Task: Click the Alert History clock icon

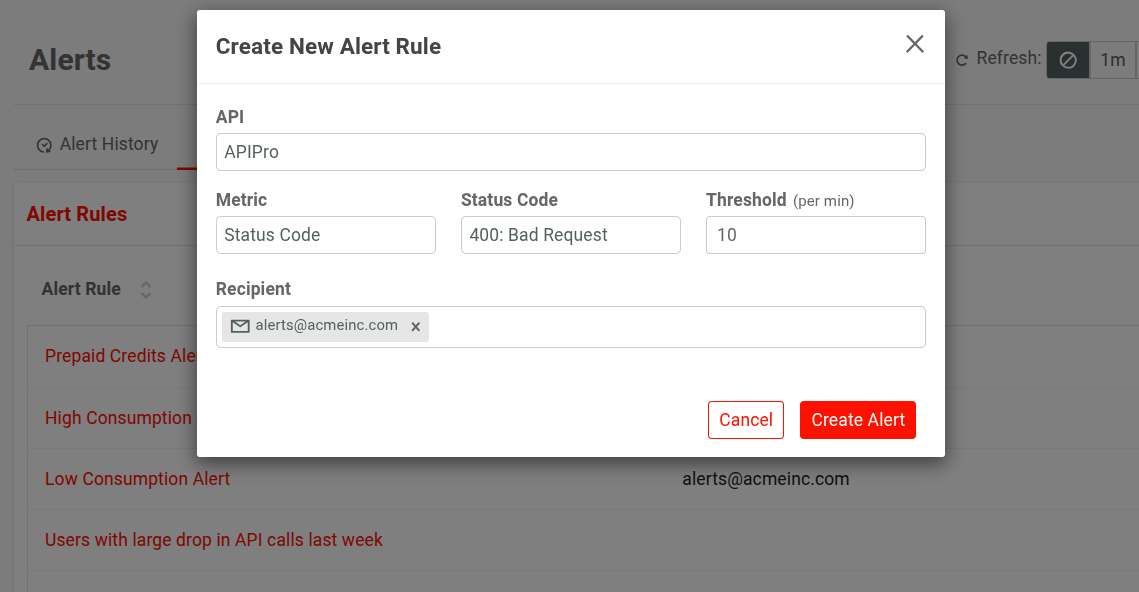Action: [44, 144]
